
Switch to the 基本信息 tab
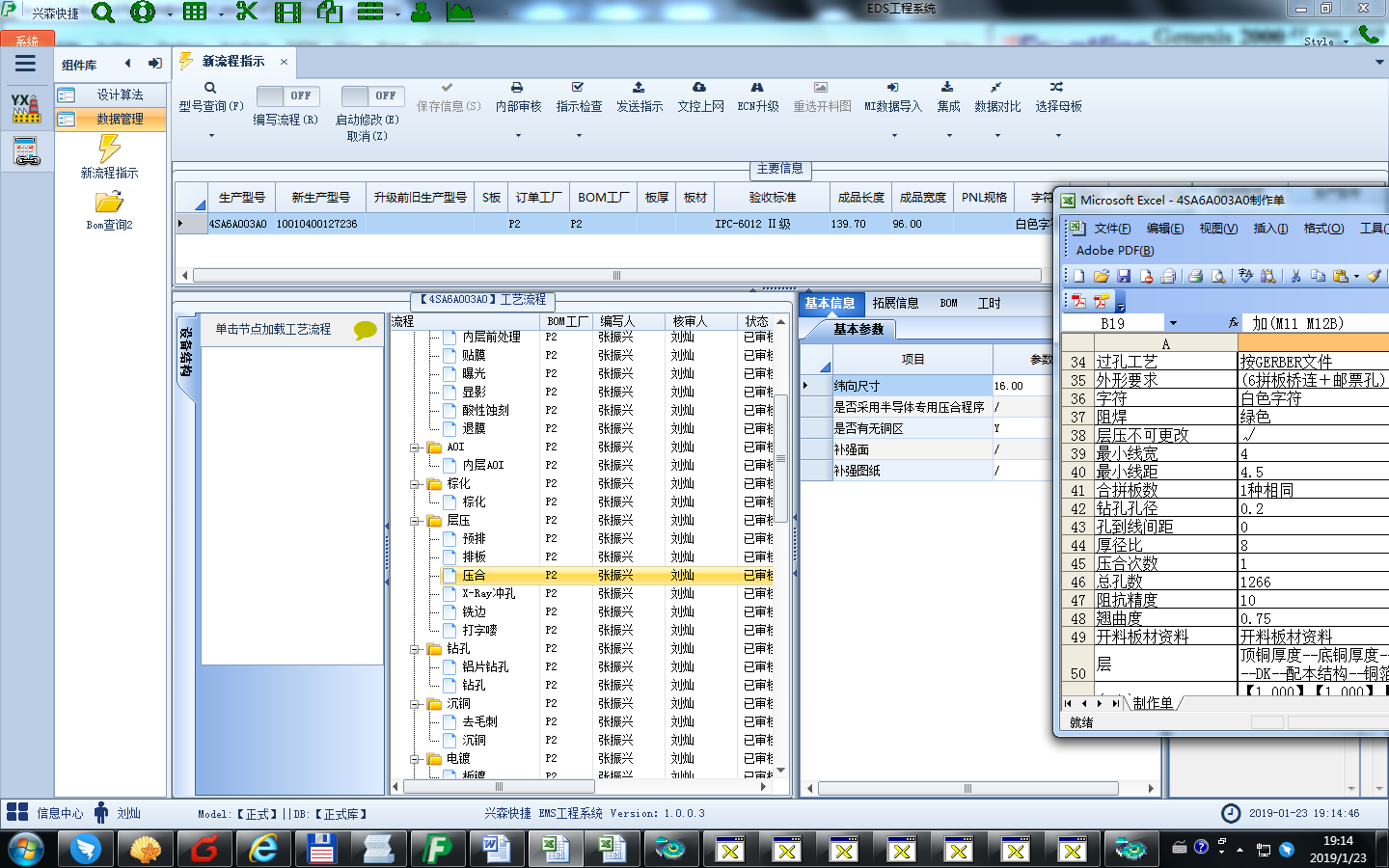click(x=830, y=303)
